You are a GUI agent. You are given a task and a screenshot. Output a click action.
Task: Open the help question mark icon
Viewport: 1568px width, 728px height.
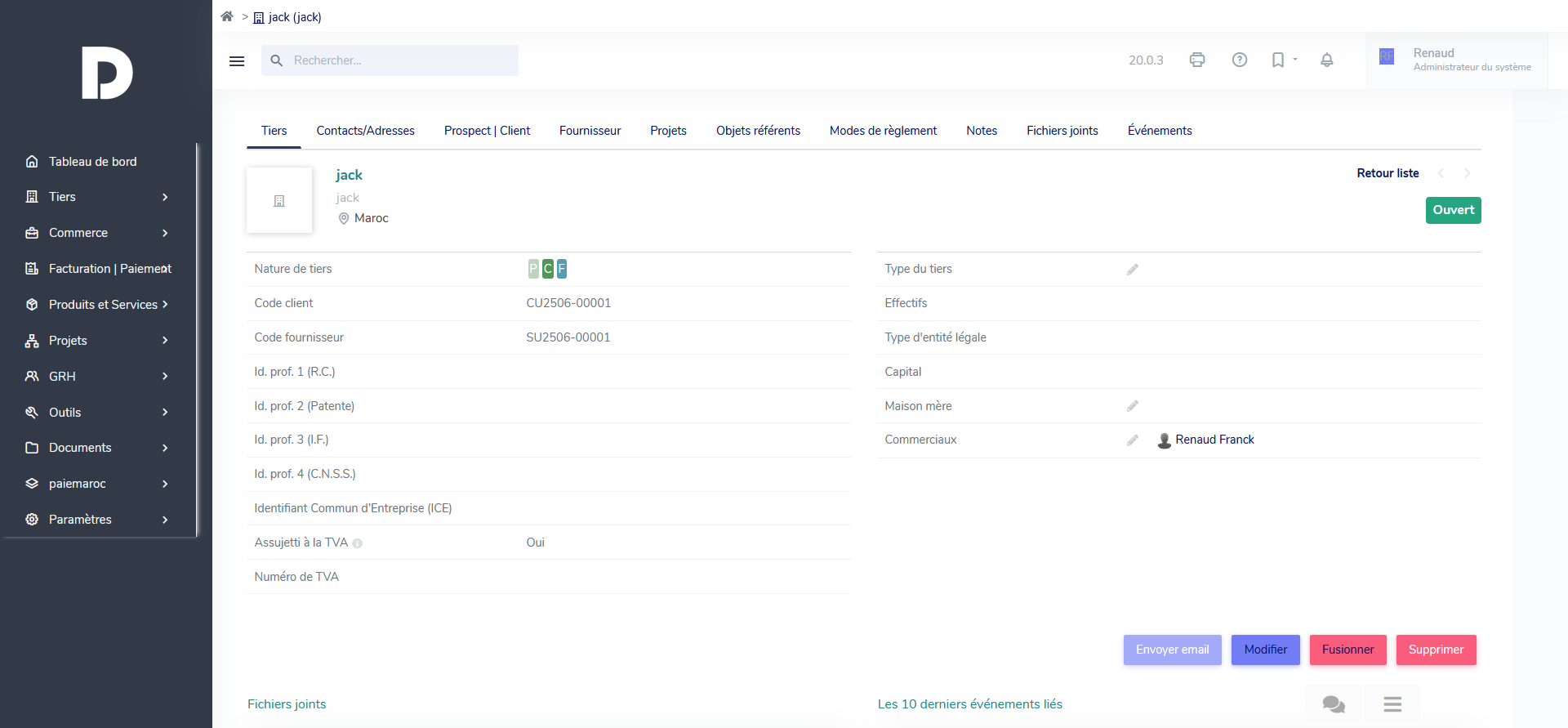[x=1240, y=60]
